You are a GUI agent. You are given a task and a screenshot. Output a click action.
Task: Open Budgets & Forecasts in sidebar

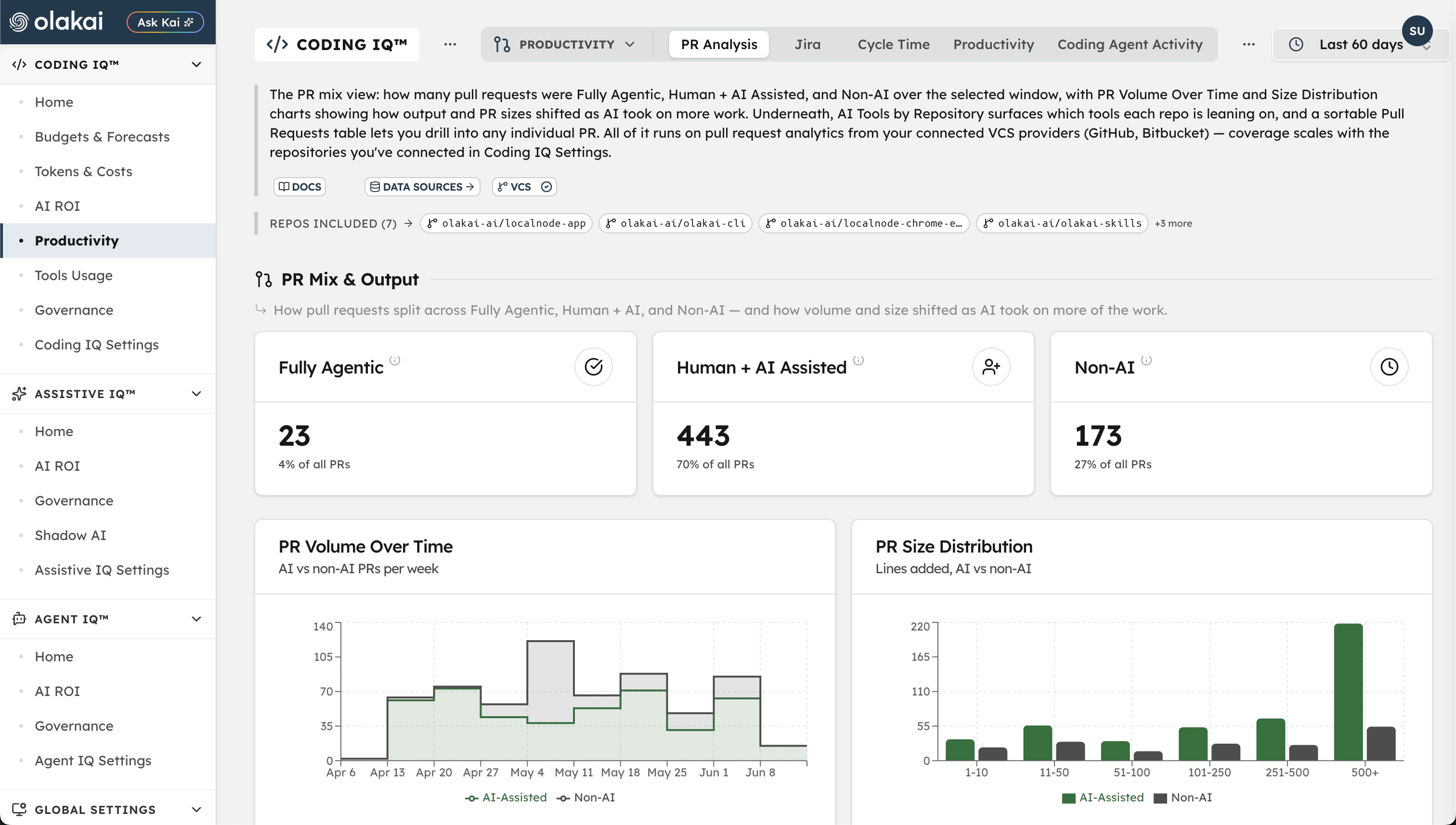click(102, 137)
